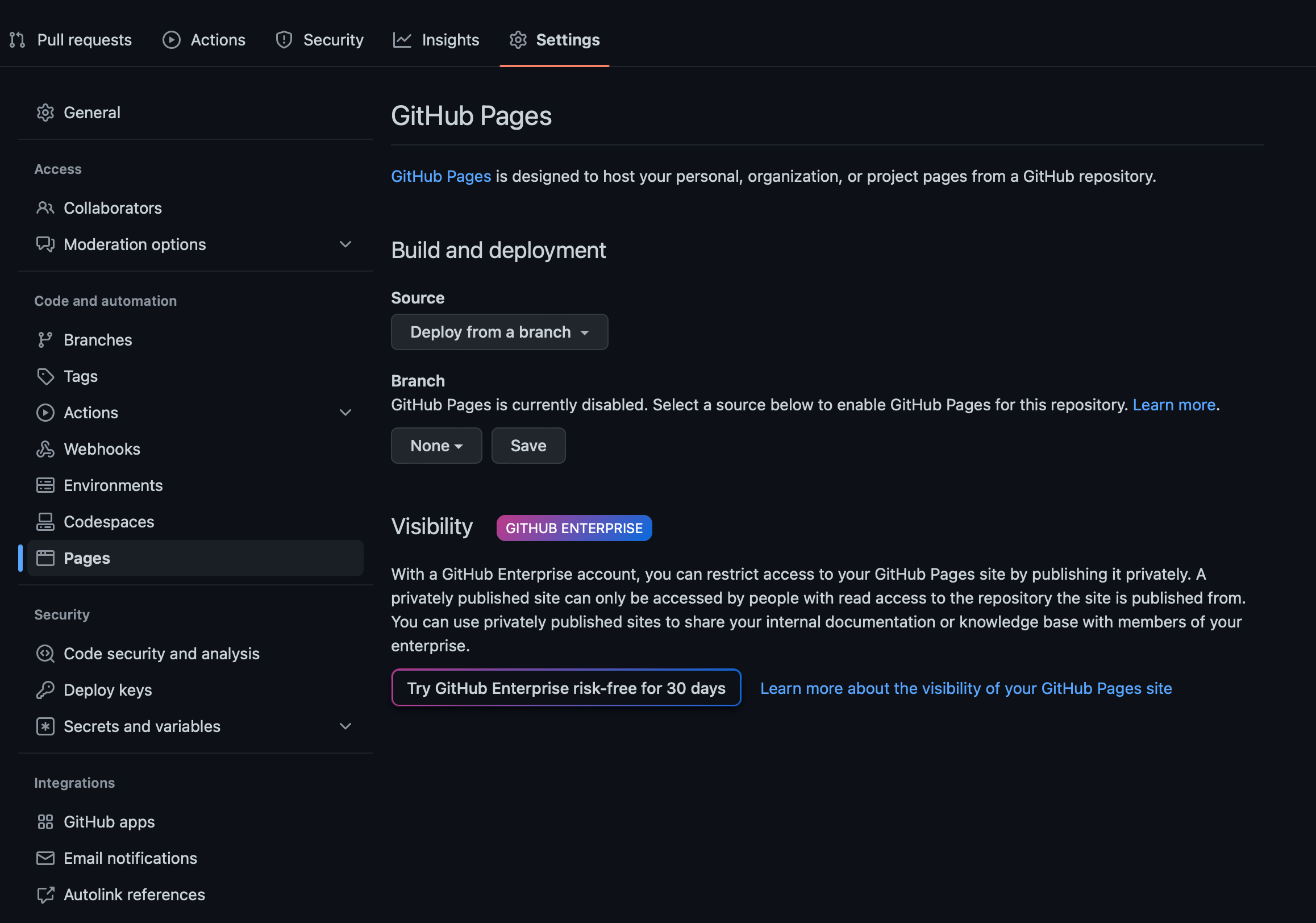Open General settings in sidebar
Viewport: 1316px width, 923px height.
(195, 113)
